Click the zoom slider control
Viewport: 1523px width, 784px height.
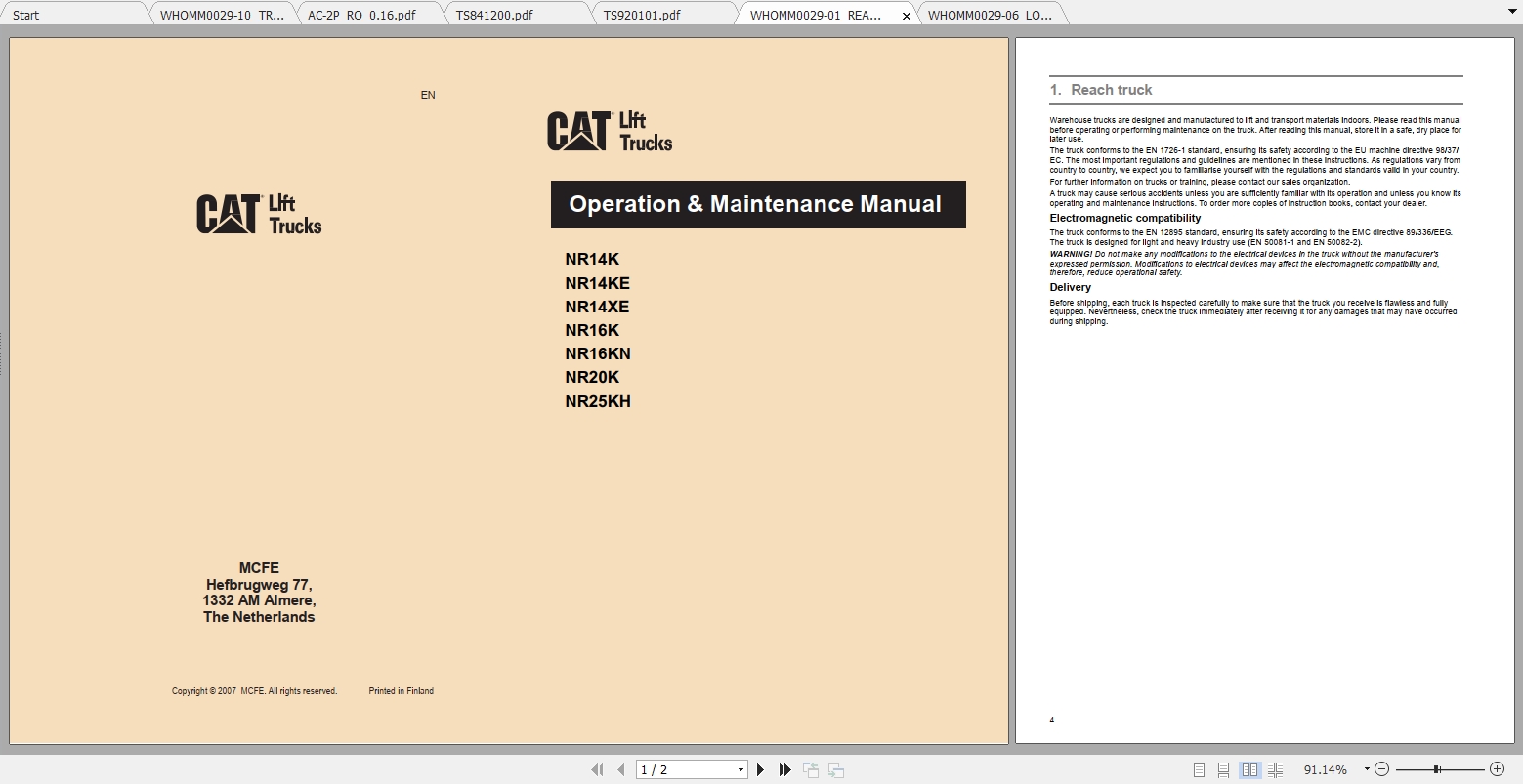coord(1438,769)
